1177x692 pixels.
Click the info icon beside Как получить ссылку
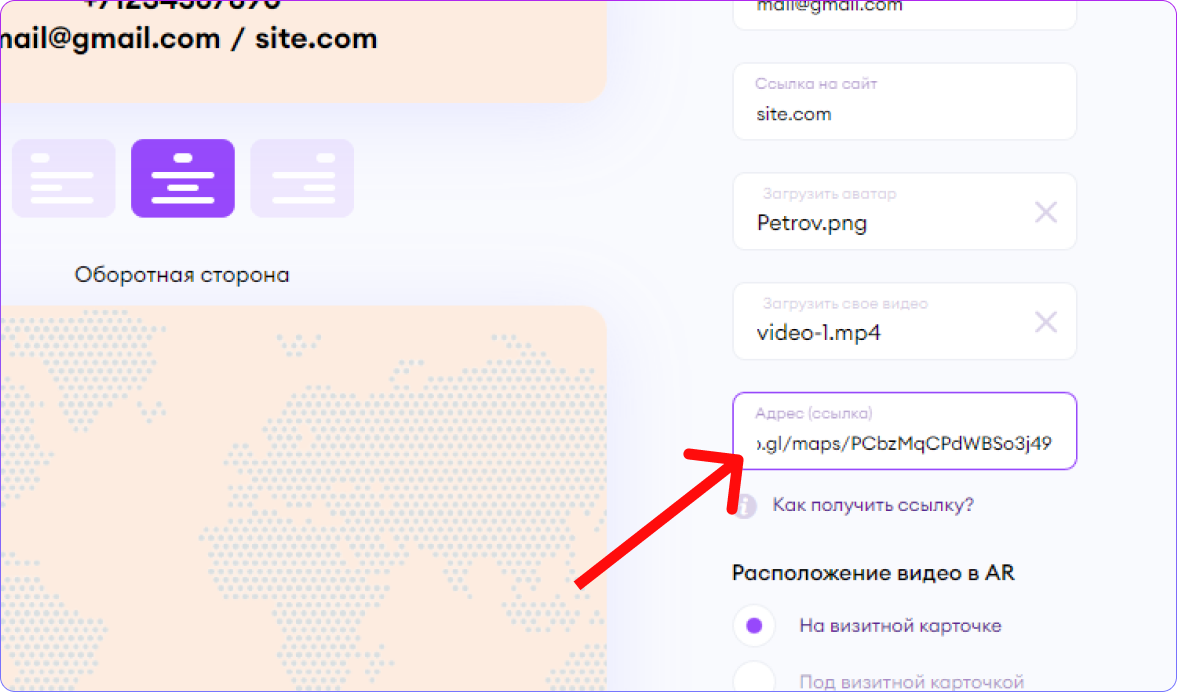point(745,506)
